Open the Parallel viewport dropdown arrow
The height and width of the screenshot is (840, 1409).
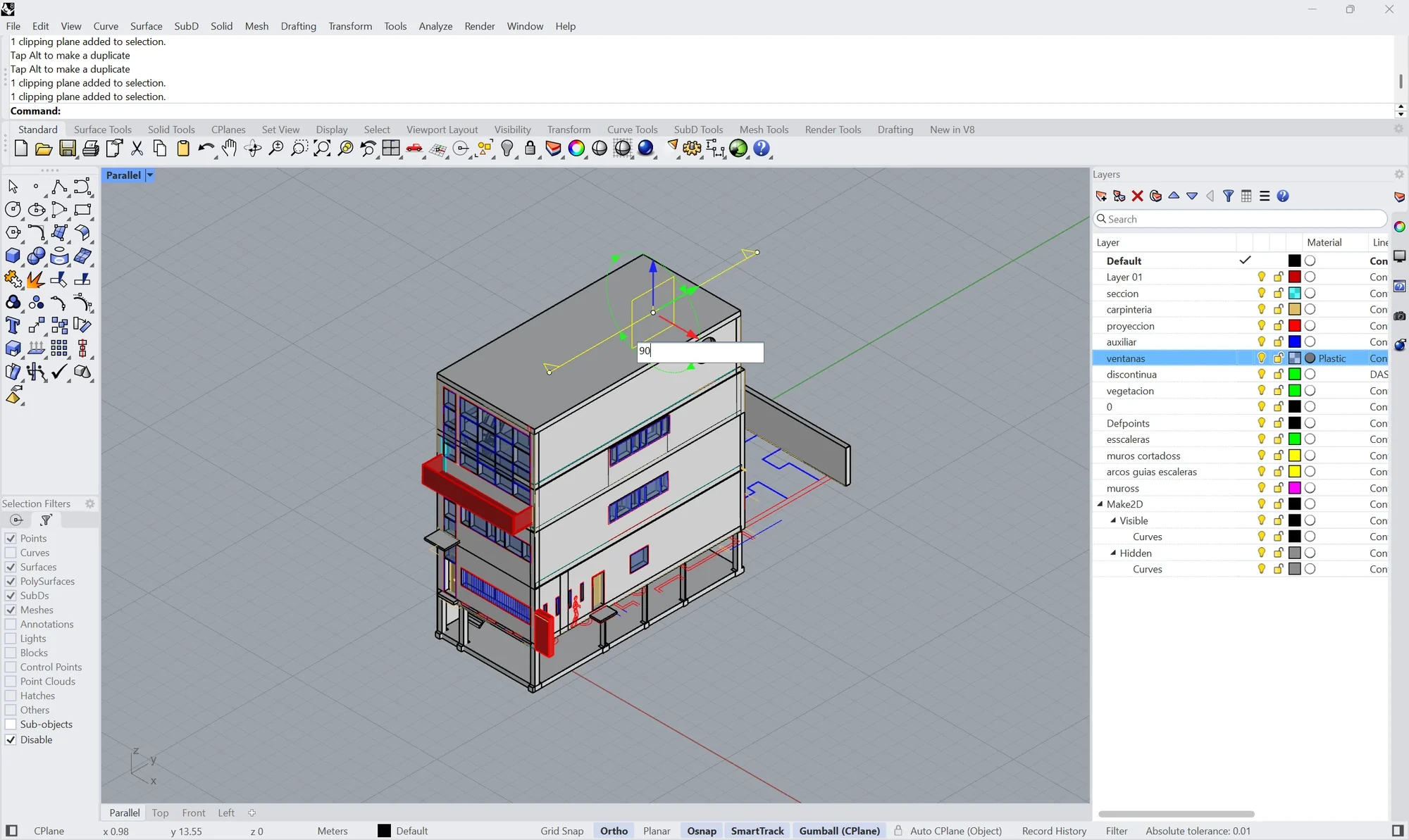[x=150, y=175]
